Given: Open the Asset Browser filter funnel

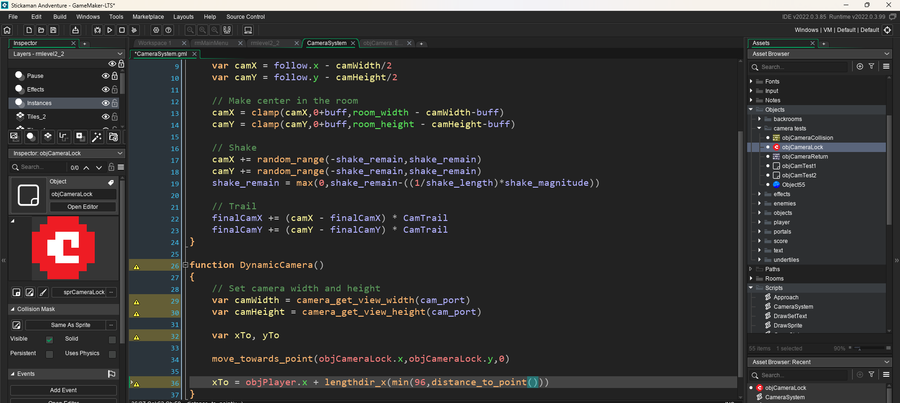Looking at the screenshot, I should click(x=871, y=67).
